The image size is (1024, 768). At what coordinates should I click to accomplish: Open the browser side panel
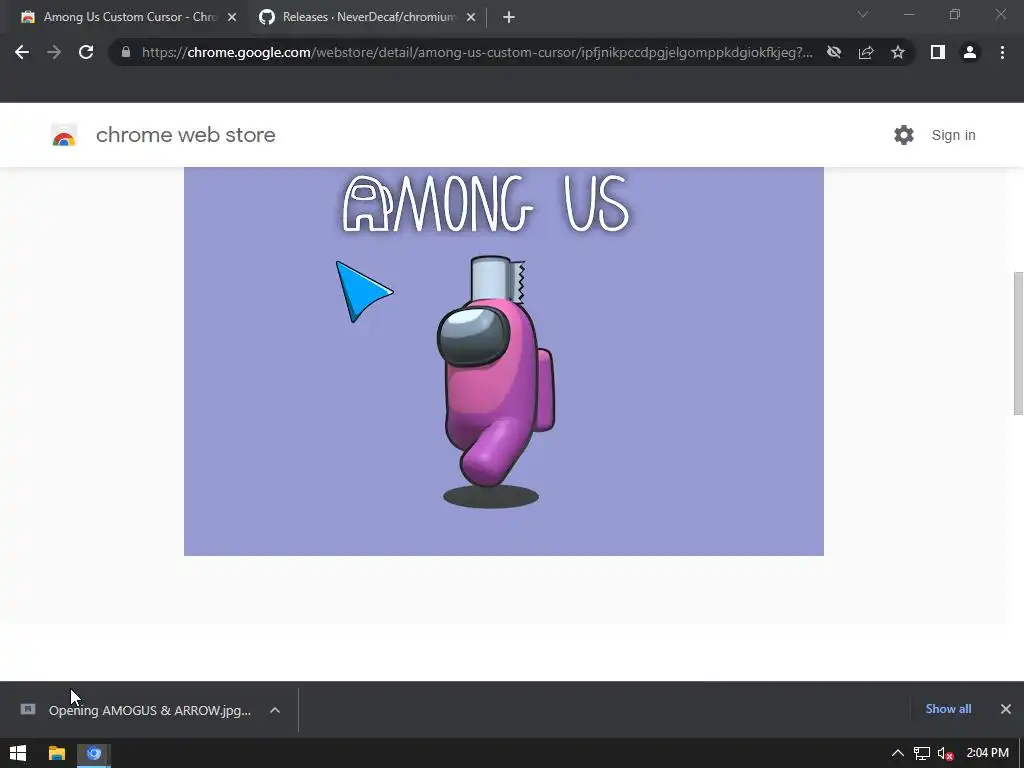938,52
